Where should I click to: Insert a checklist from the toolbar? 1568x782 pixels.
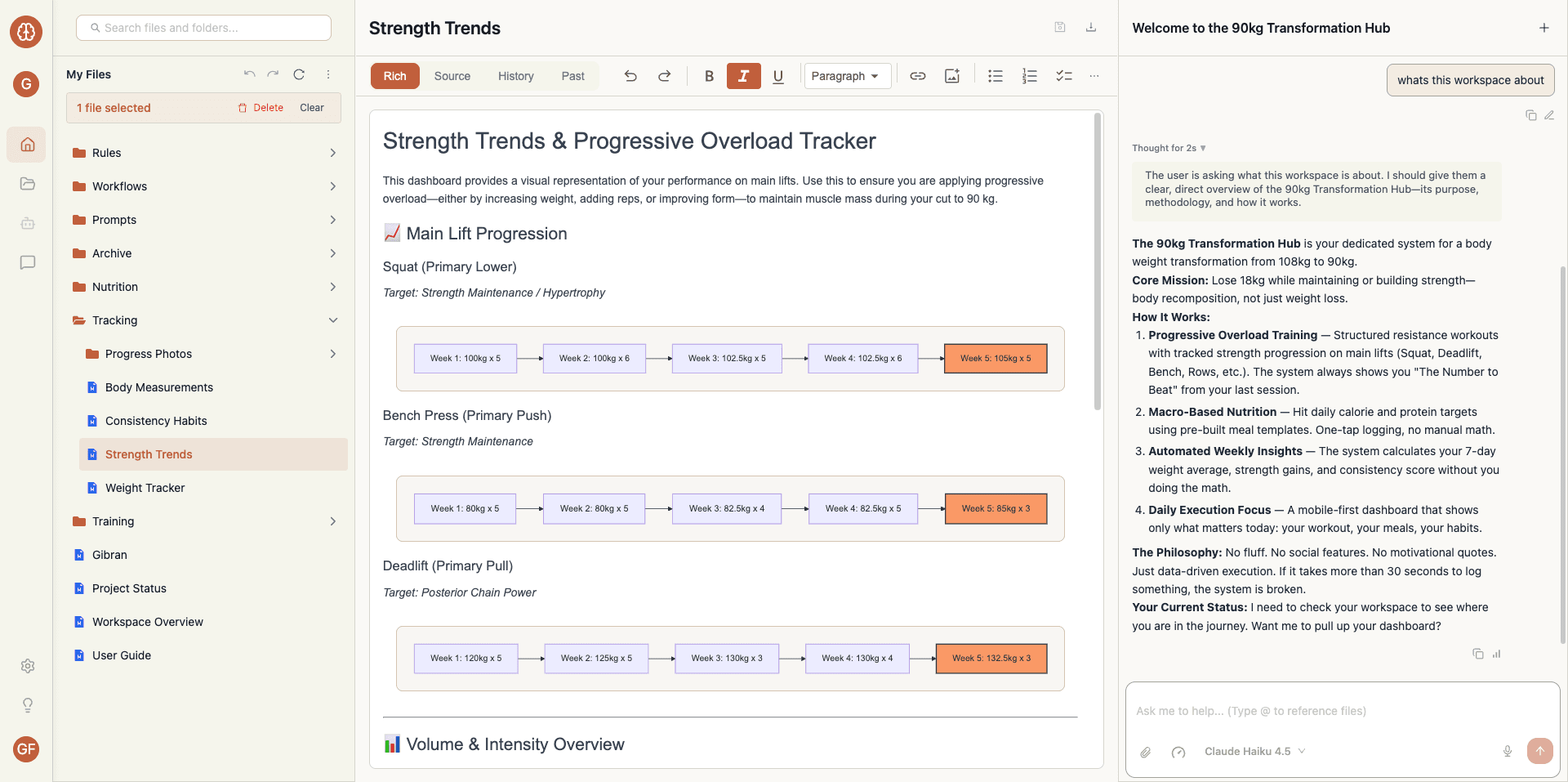coord(1063,76)
